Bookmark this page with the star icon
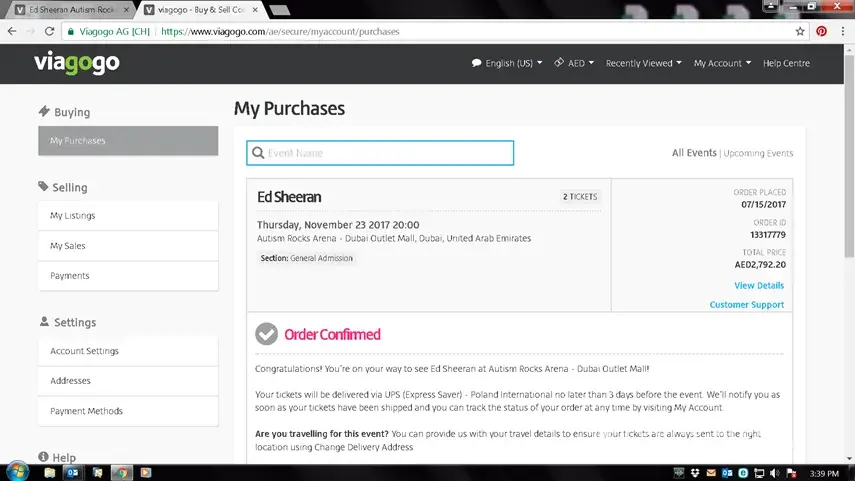This screenshot has width=855, height=481. 800,31
